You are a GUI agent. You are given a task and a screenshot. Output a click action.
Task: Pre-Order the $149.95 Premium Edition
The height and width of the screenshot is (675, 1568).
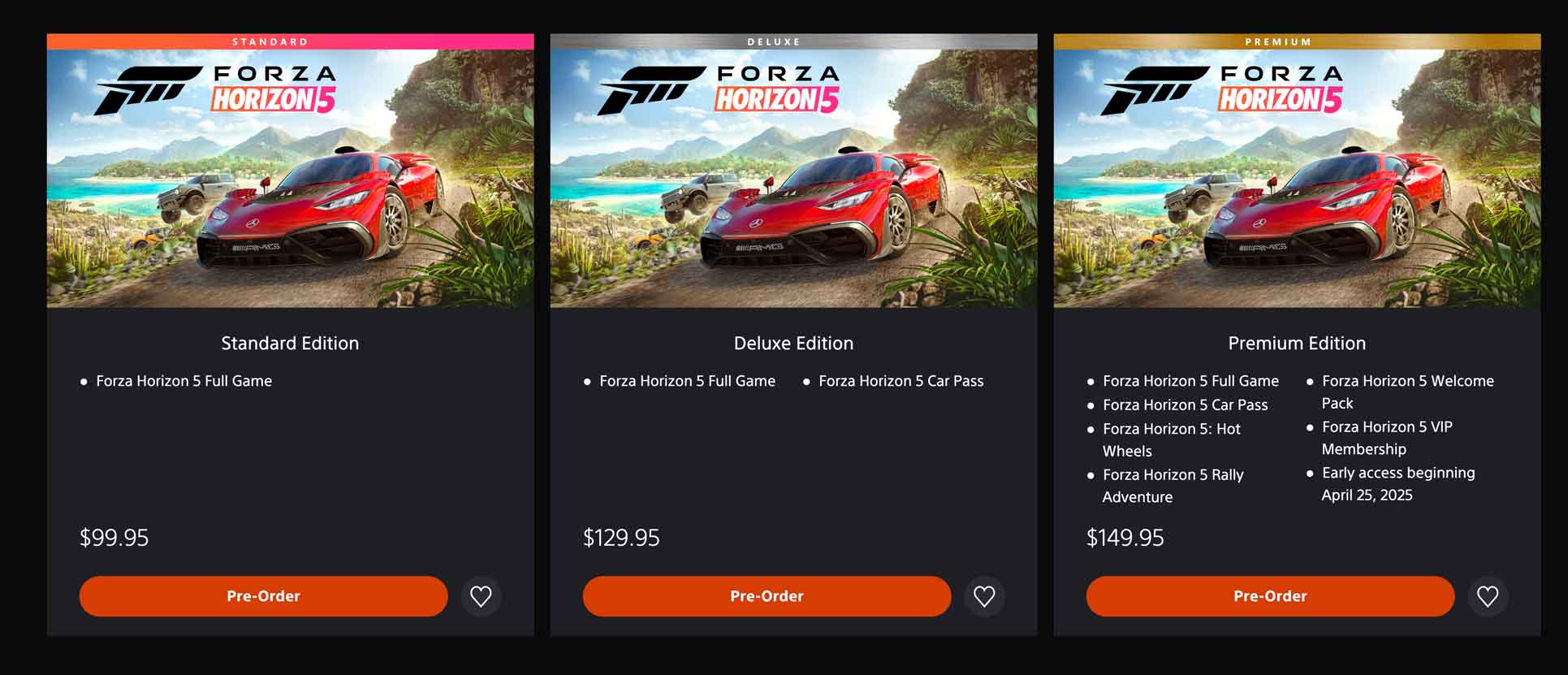pos(1270,596)
